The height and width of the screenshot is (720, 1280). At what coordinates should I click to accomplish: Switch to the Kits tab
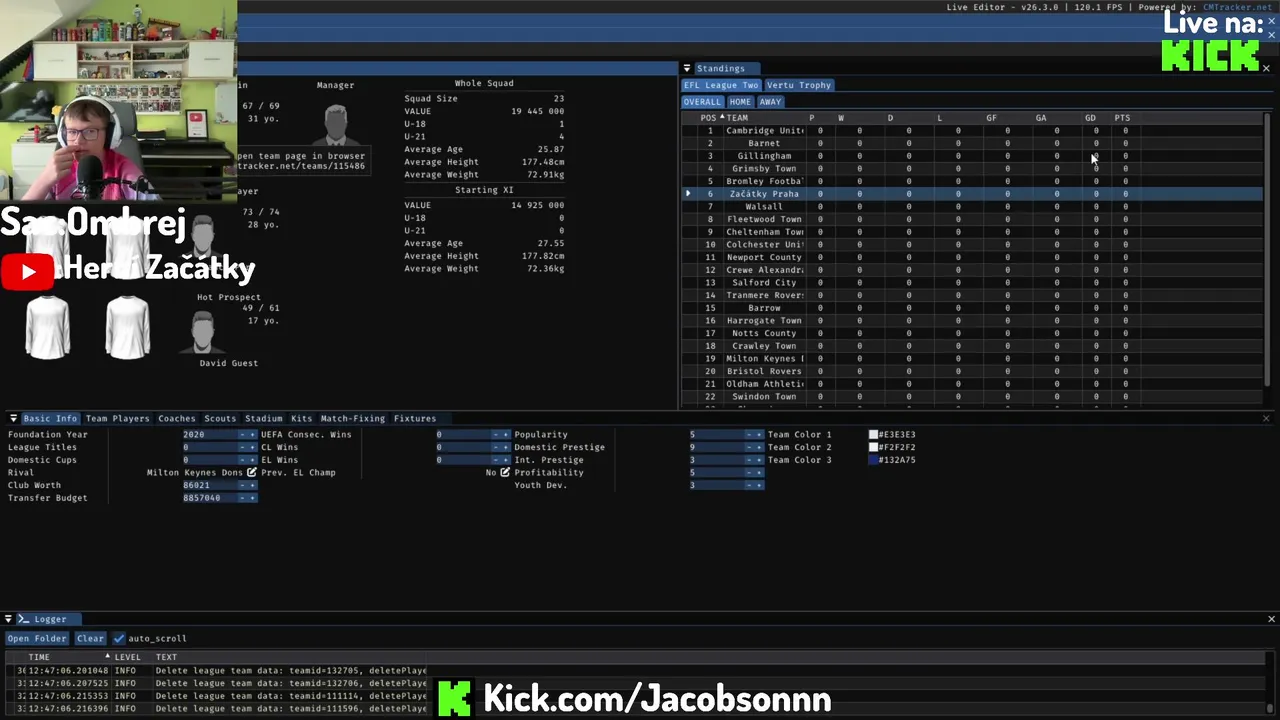302,418
